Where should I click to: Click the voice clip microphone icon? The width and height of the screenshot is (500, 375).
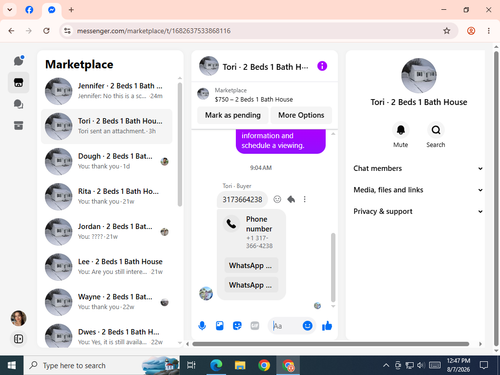coord(202,325)
